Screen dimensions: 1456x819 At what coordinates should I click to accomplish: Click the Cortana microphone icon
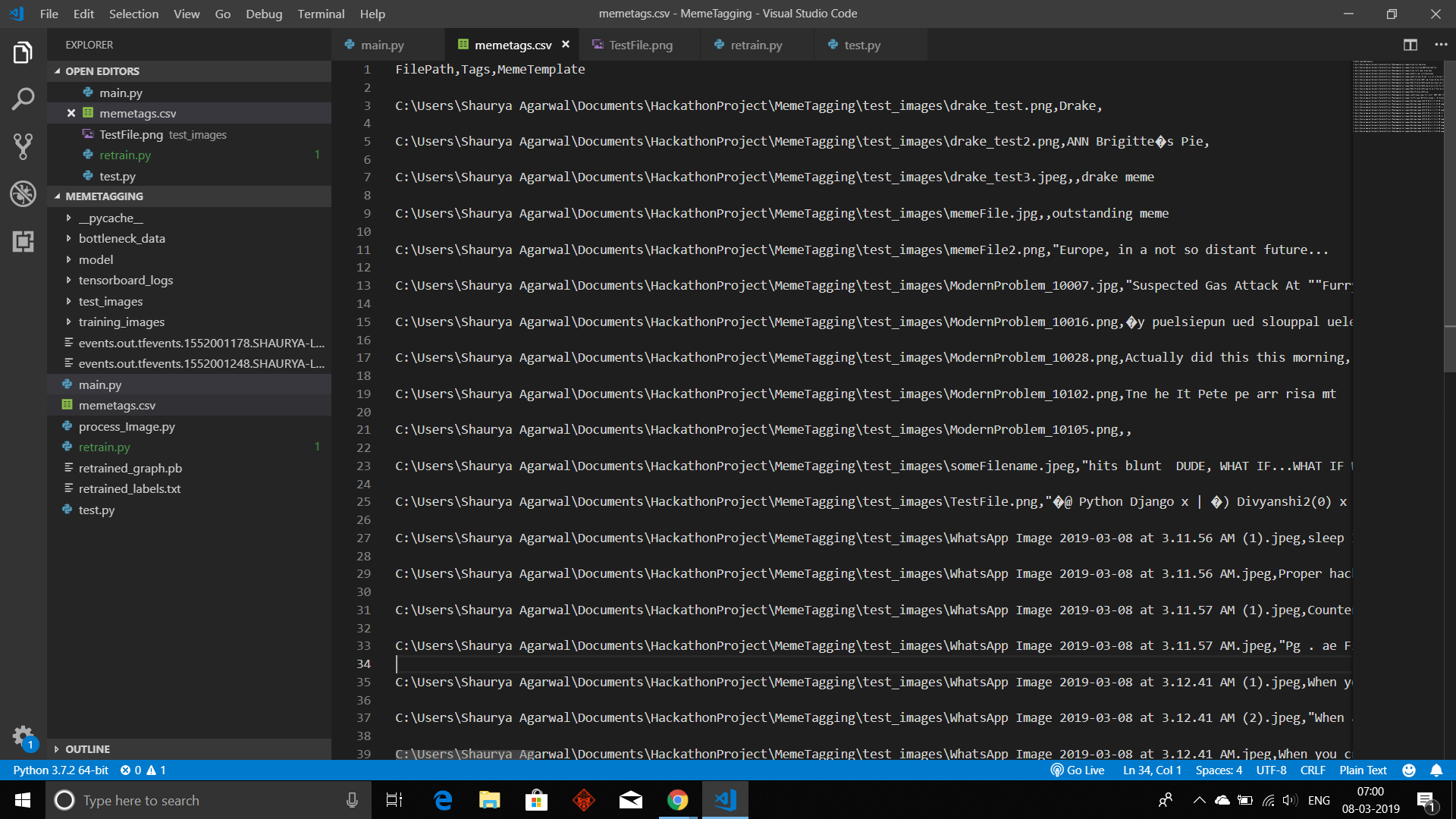(352, 800)
